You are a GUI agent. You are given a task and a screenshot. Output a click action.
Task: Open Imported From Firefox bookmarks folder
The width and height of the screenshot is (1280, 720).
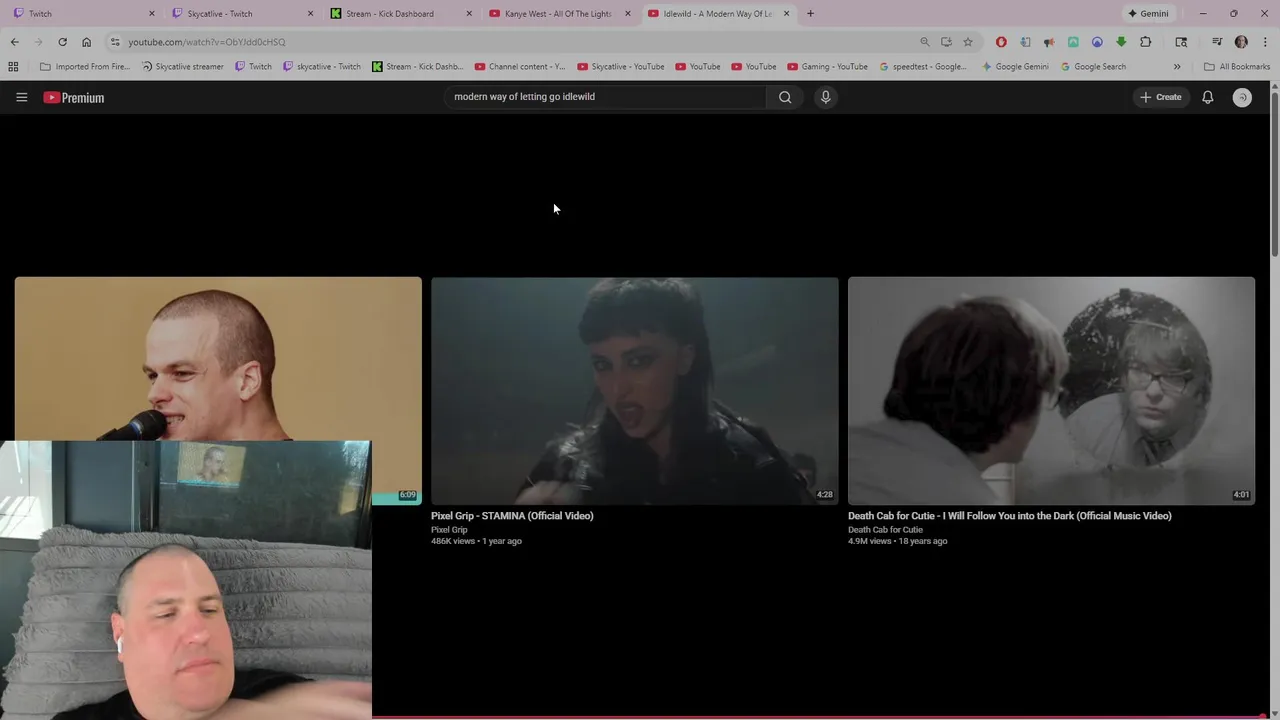coord(84,67)
